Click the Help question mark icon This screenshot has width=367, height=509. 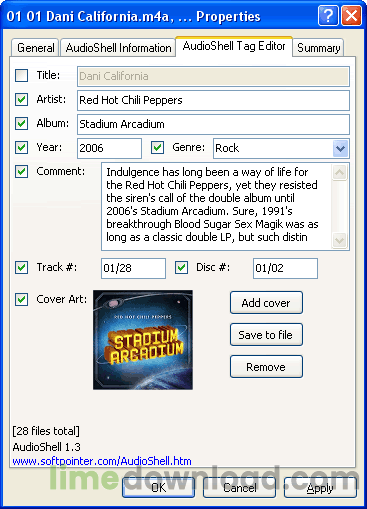pos(328,15)
